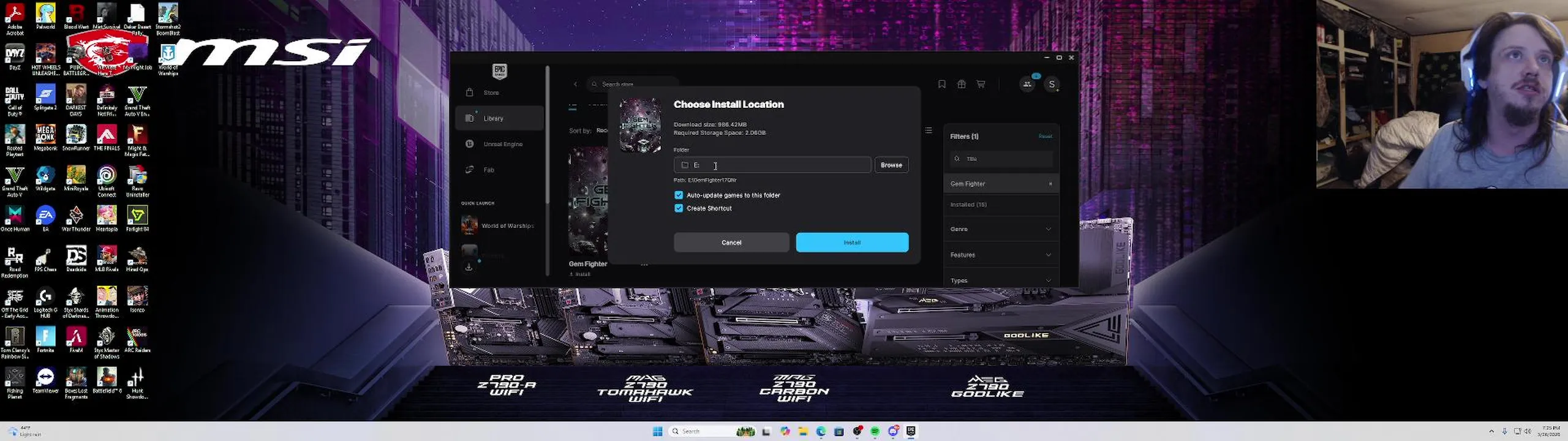Open Ubisoft Connect desktop icon

tap(107, 181)
